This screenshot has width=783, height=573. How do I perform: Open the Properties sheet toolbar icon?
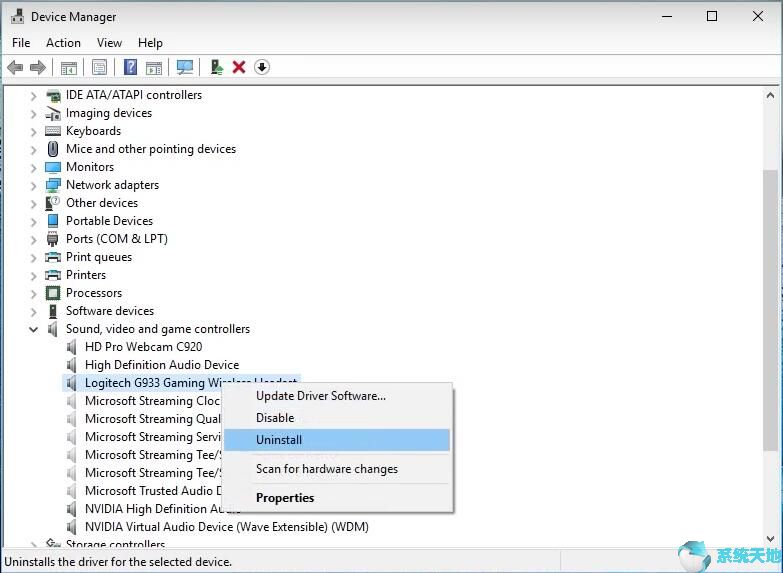[x=99, y=67]
